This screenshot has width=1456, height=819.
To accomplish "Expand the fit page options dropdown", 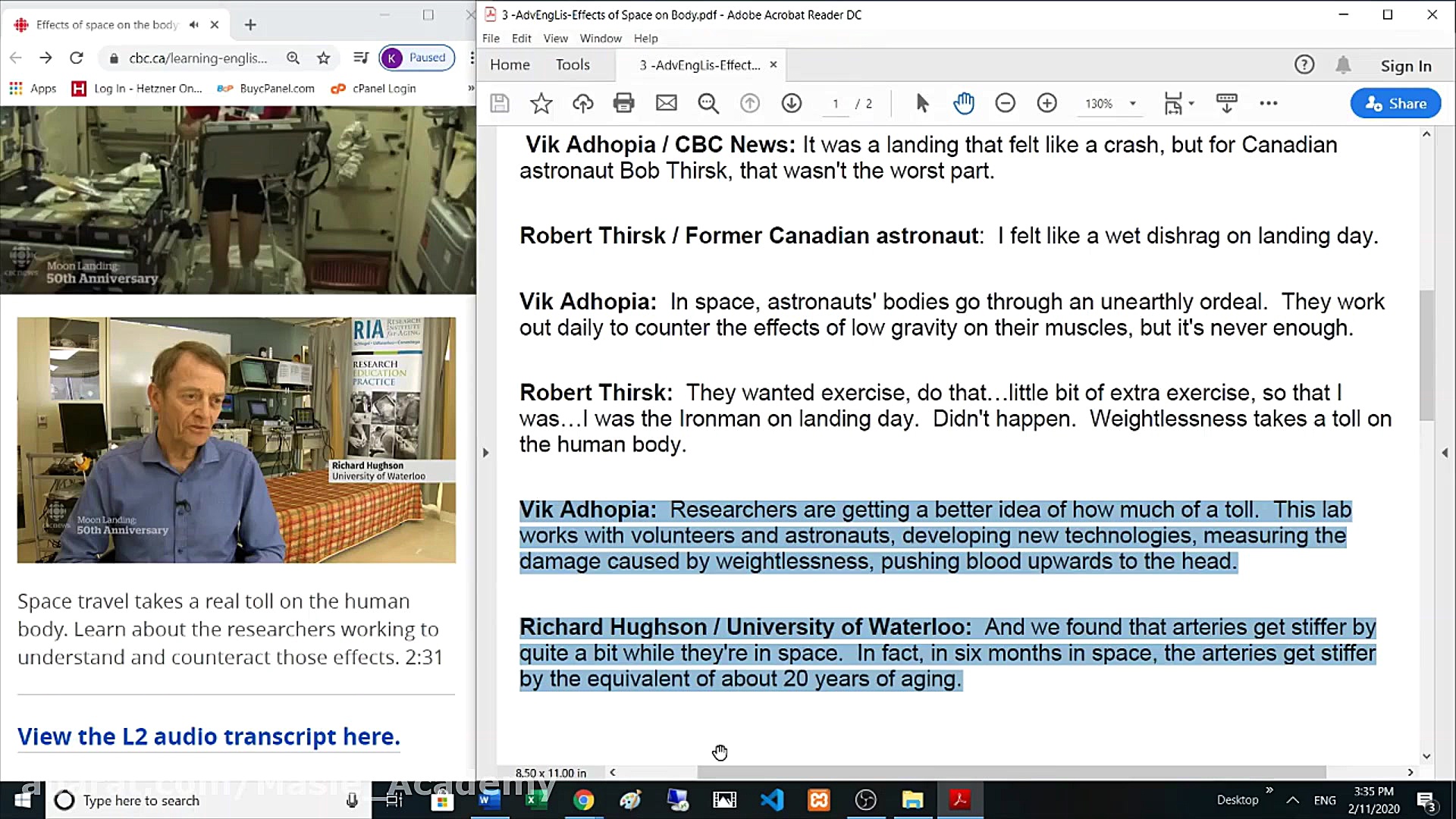I will tap(1191, 104).
